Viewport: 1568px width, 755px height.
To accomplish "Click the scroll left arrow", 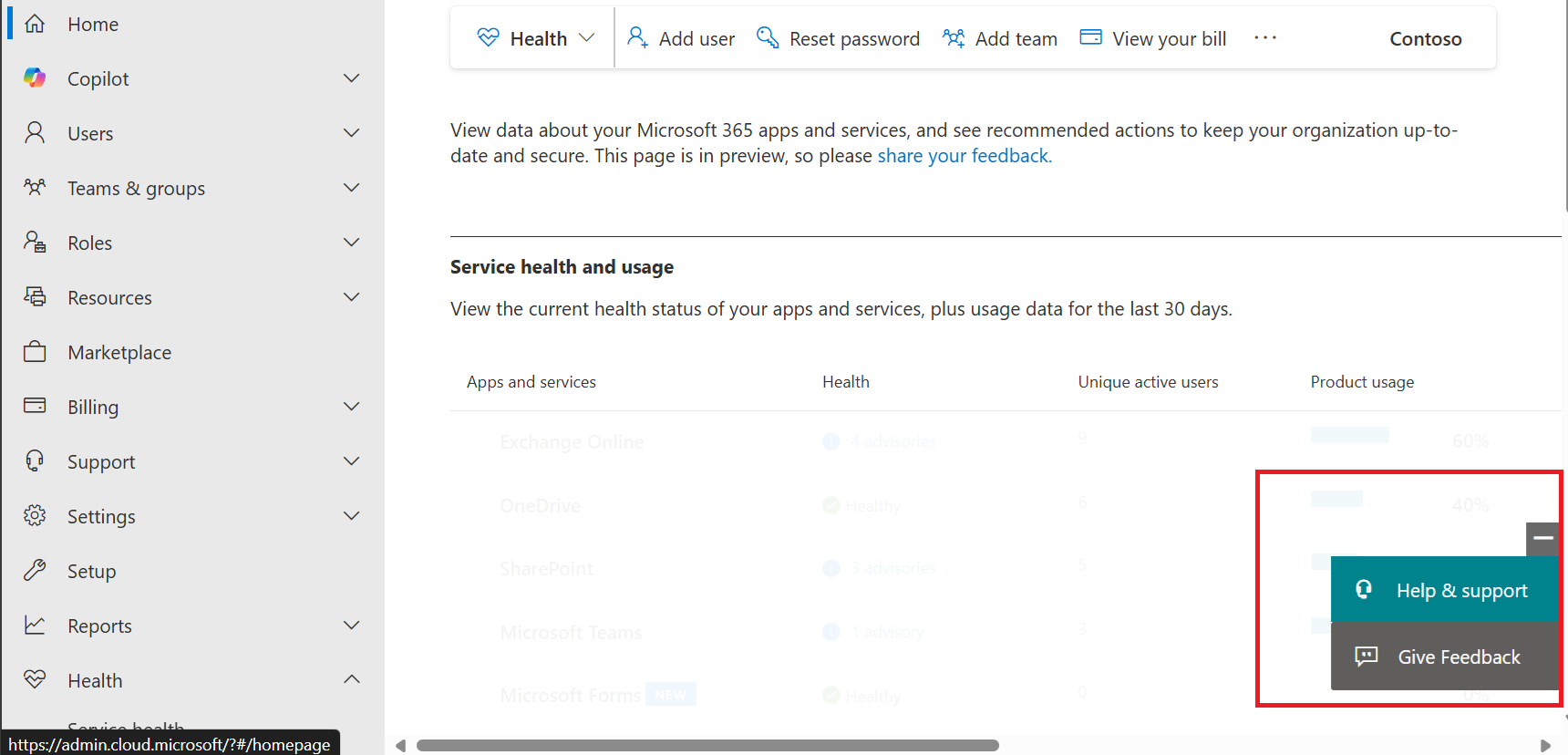I will [400, 745].
